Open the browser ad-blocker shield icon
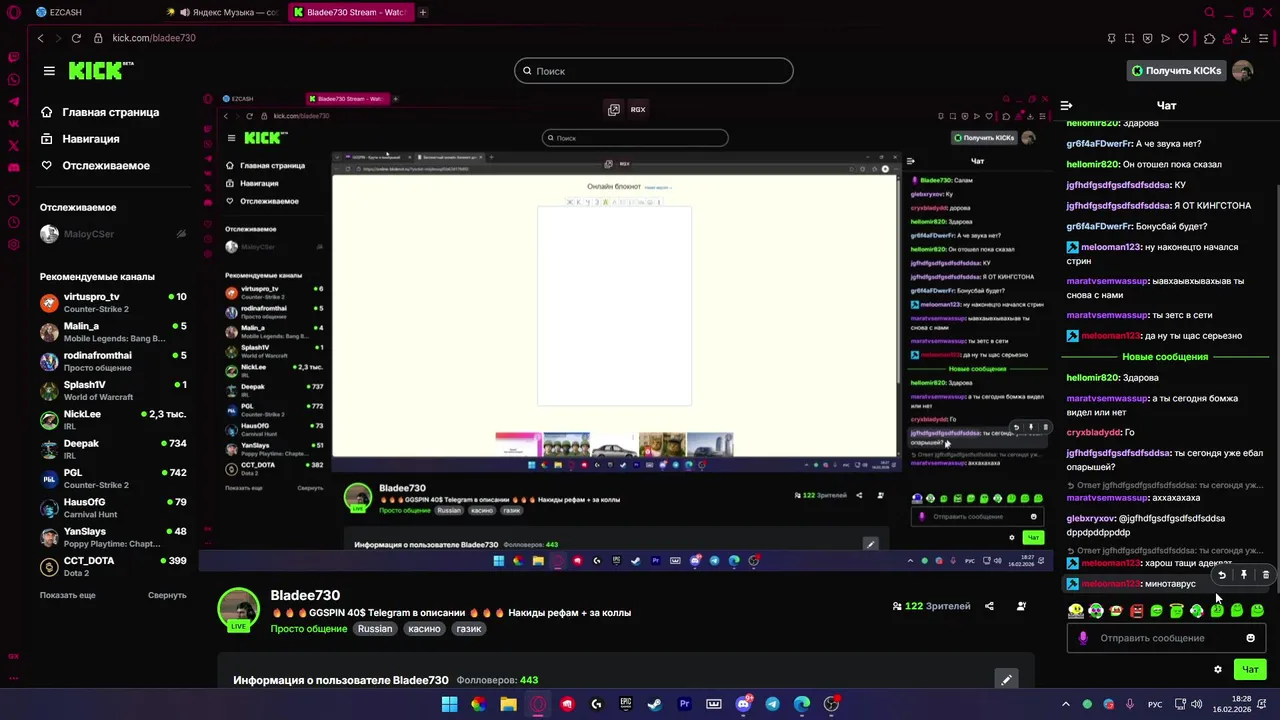The height and width of the screenshot is (720, 1280). 1147,38
